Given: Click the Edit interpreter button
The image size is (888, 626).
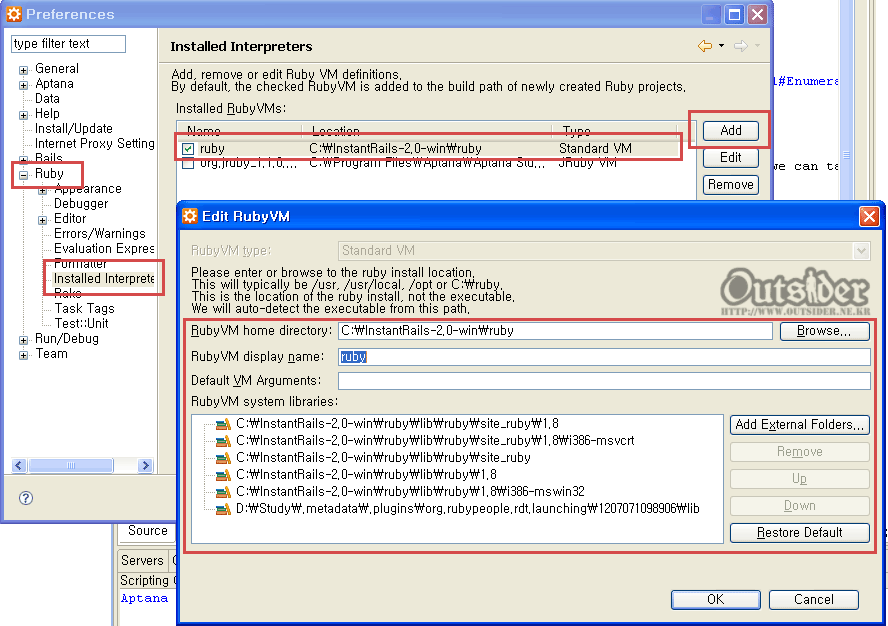Looking at the screenshot, I should click(x=731, y=157).
